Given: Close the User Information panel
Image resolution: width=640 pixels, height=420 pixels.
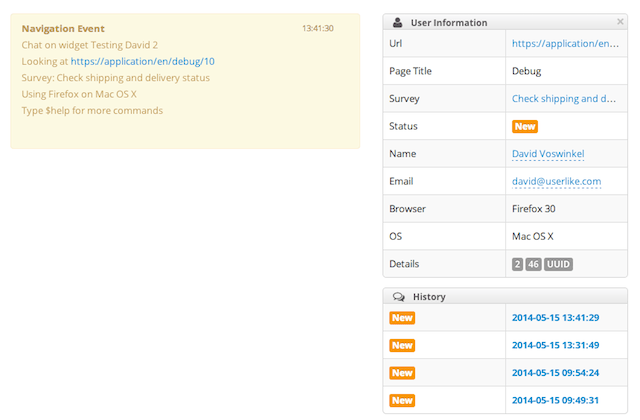Looking at the screenshot, I should tap(620, 21).
